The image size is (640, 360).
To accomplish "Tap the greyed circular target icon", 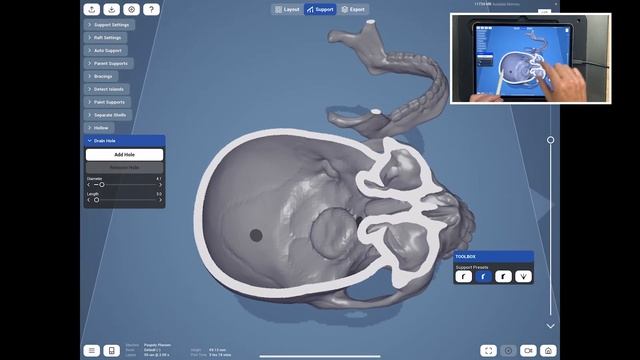I will (508, 351).
